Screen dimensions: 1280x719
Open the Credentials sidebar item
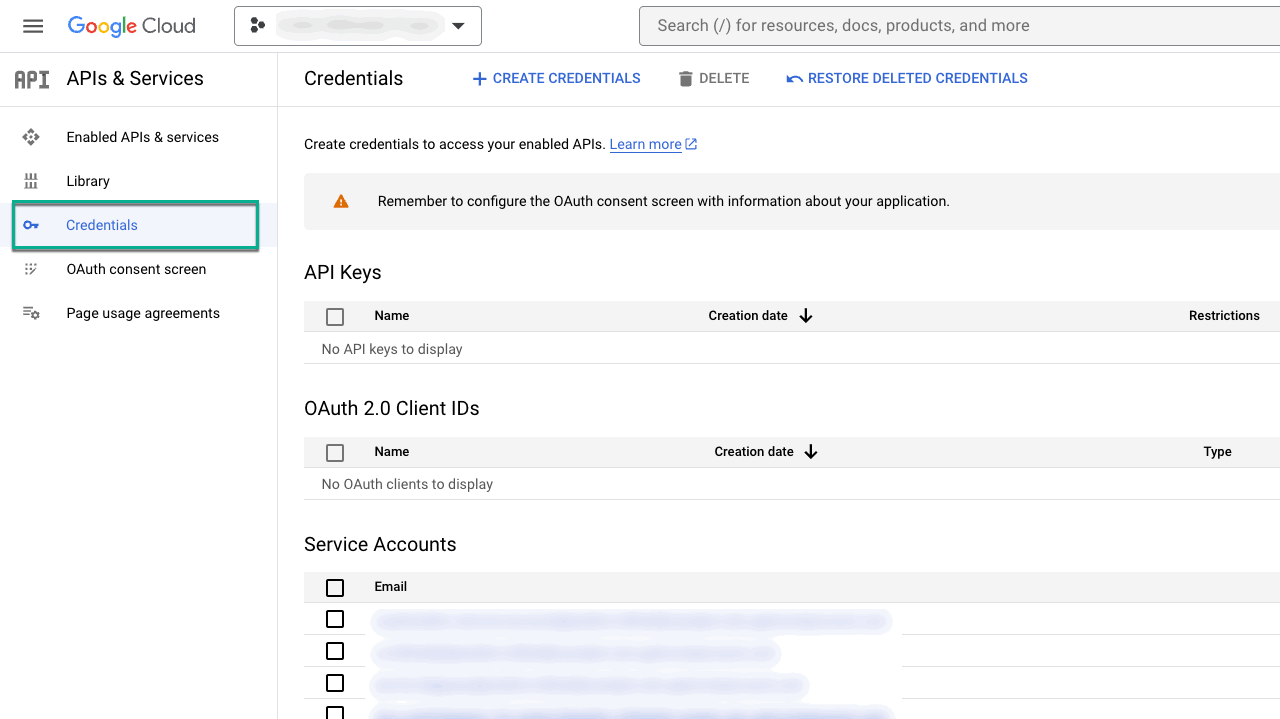[102, 225]
